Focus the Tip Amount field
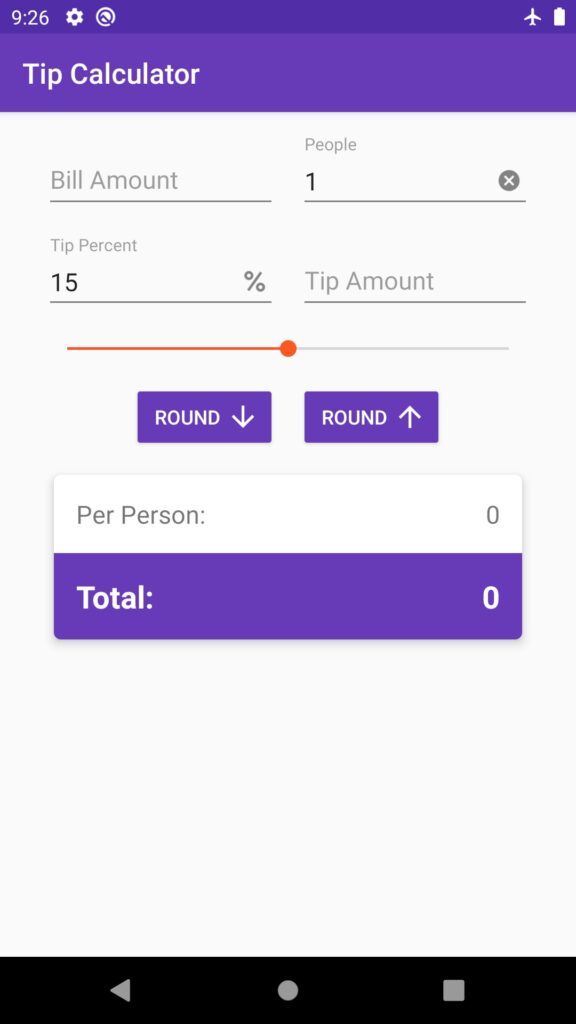This screenshot has width=576, height=1024. point(414,283)
